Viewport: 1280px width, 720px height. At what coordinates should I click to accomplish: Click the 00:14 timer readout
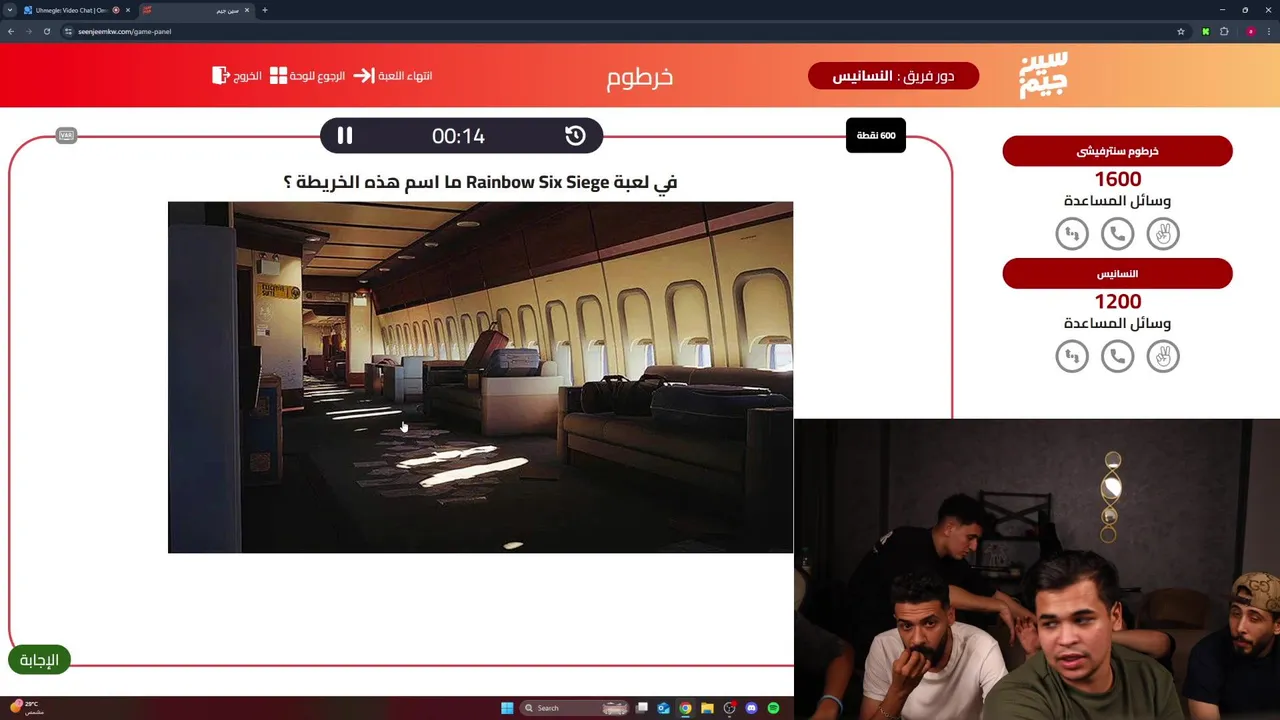(x=458, y=136)
